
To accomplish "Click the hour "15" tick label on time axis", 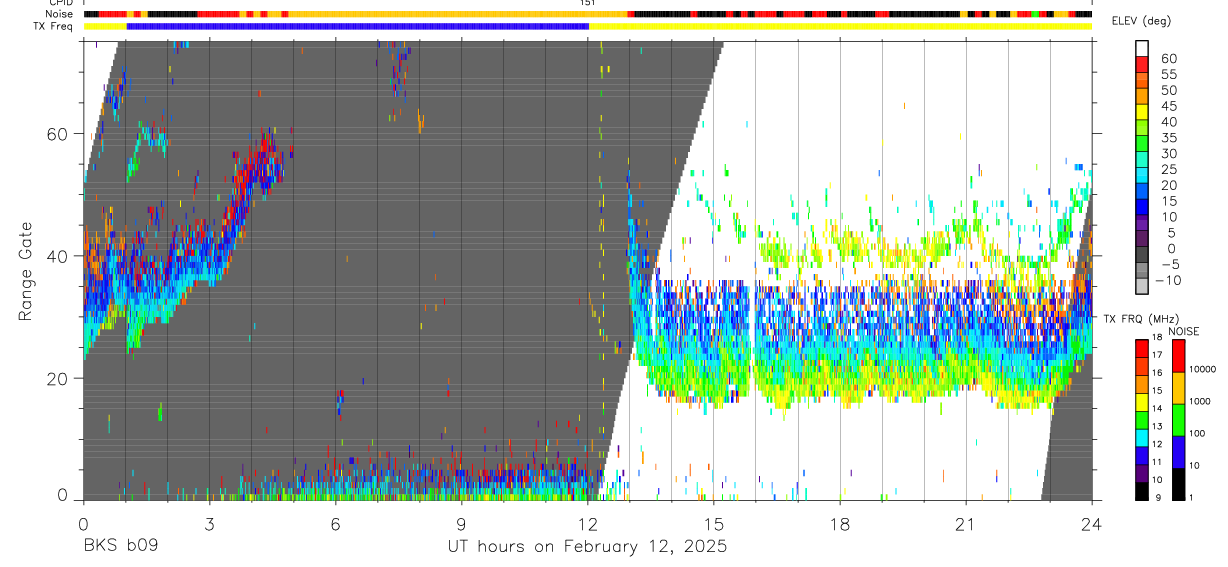I will point(713,523).
